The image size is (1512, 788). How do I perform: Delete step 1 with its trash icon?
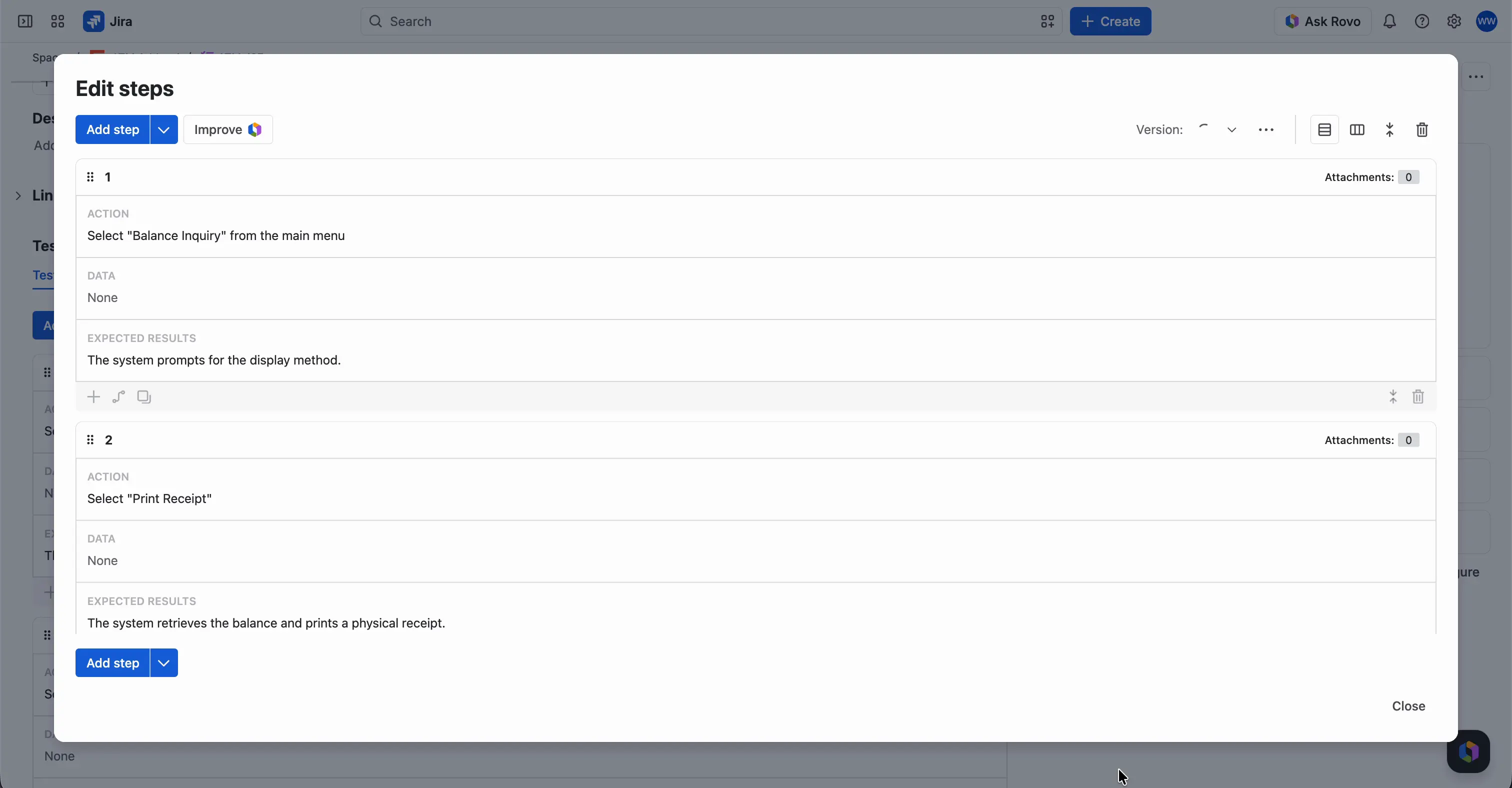pyautogui.click(x=1418, y=397)
